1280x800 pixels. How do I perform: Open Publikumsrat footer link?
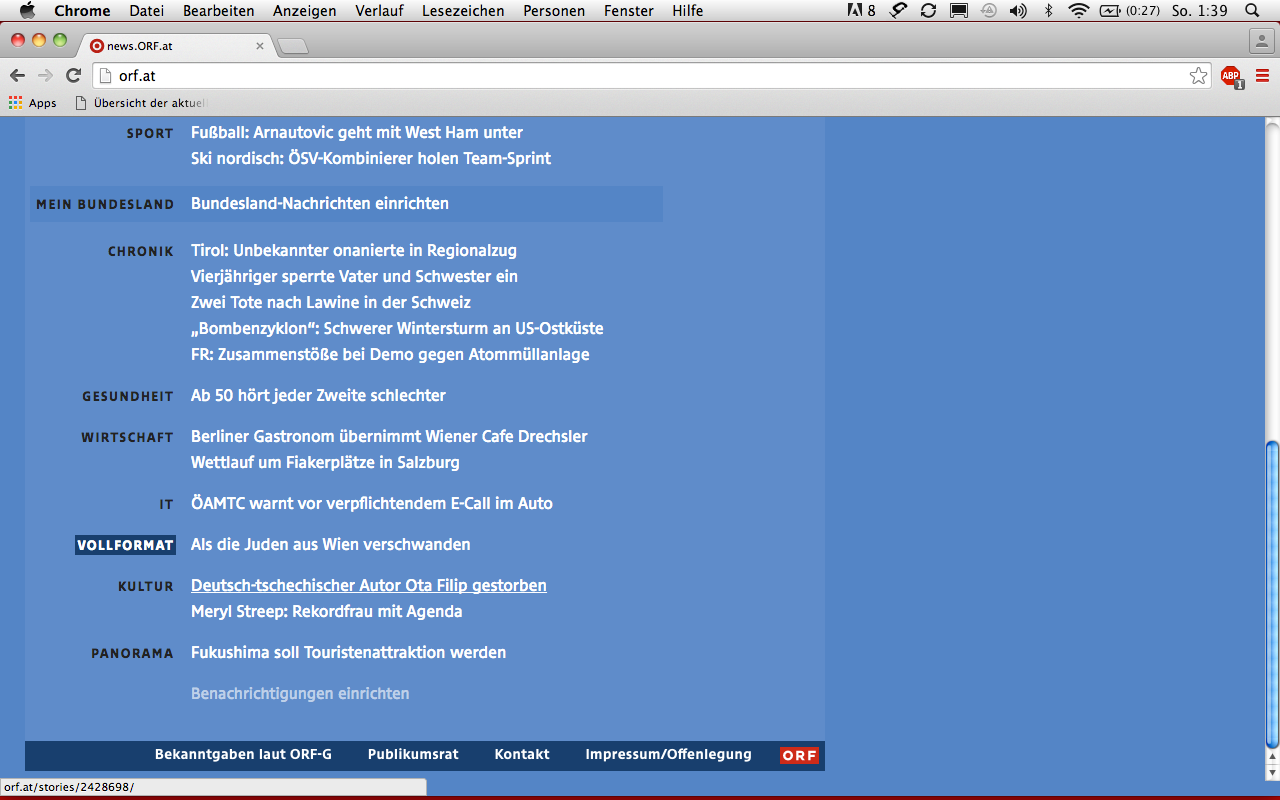[x=413, y=754]
